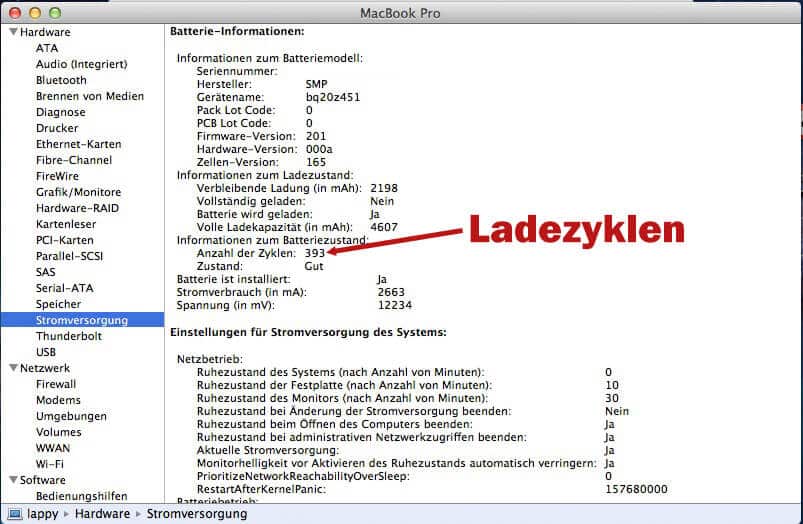Select Fibre-Channel entry
Screen dimensions: 803x524
point(74,160)
